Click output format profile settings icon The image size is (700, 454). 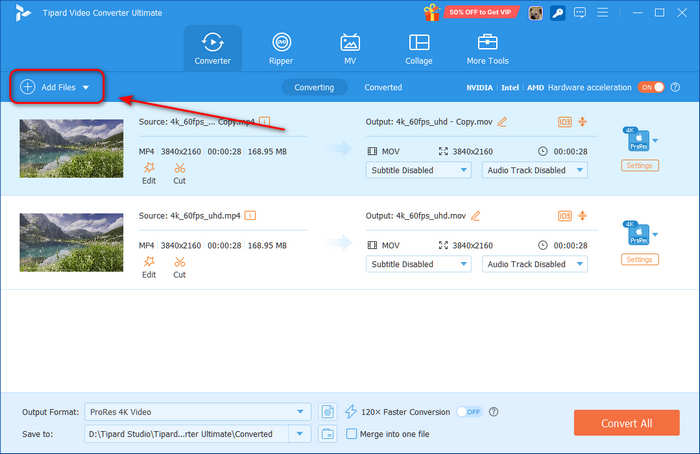[328, 412]
